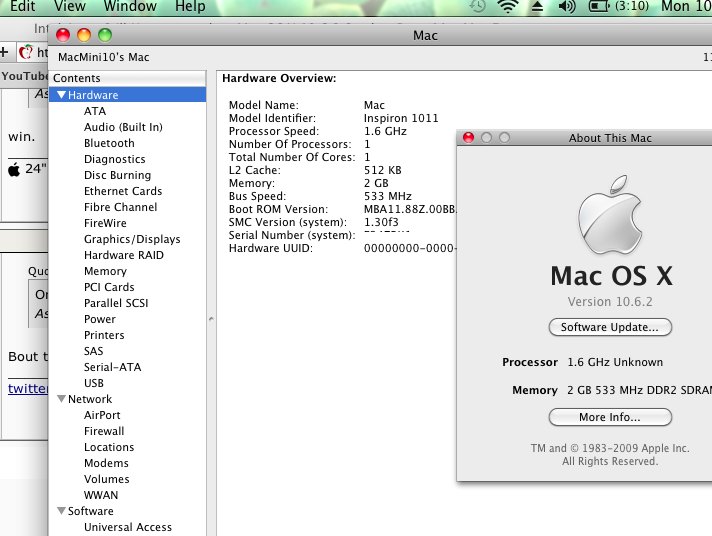Select Bluetooth in the Hardware list
The width and height of the screenshot is (712, 536).
tap(109, 143)
